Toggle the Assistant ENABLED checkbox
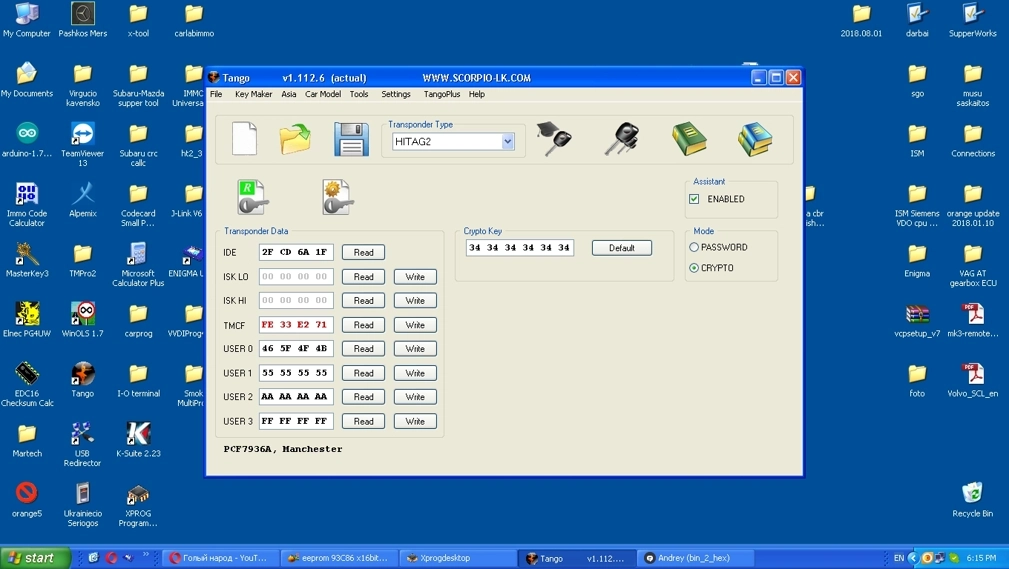 click(x=694, y=199)
